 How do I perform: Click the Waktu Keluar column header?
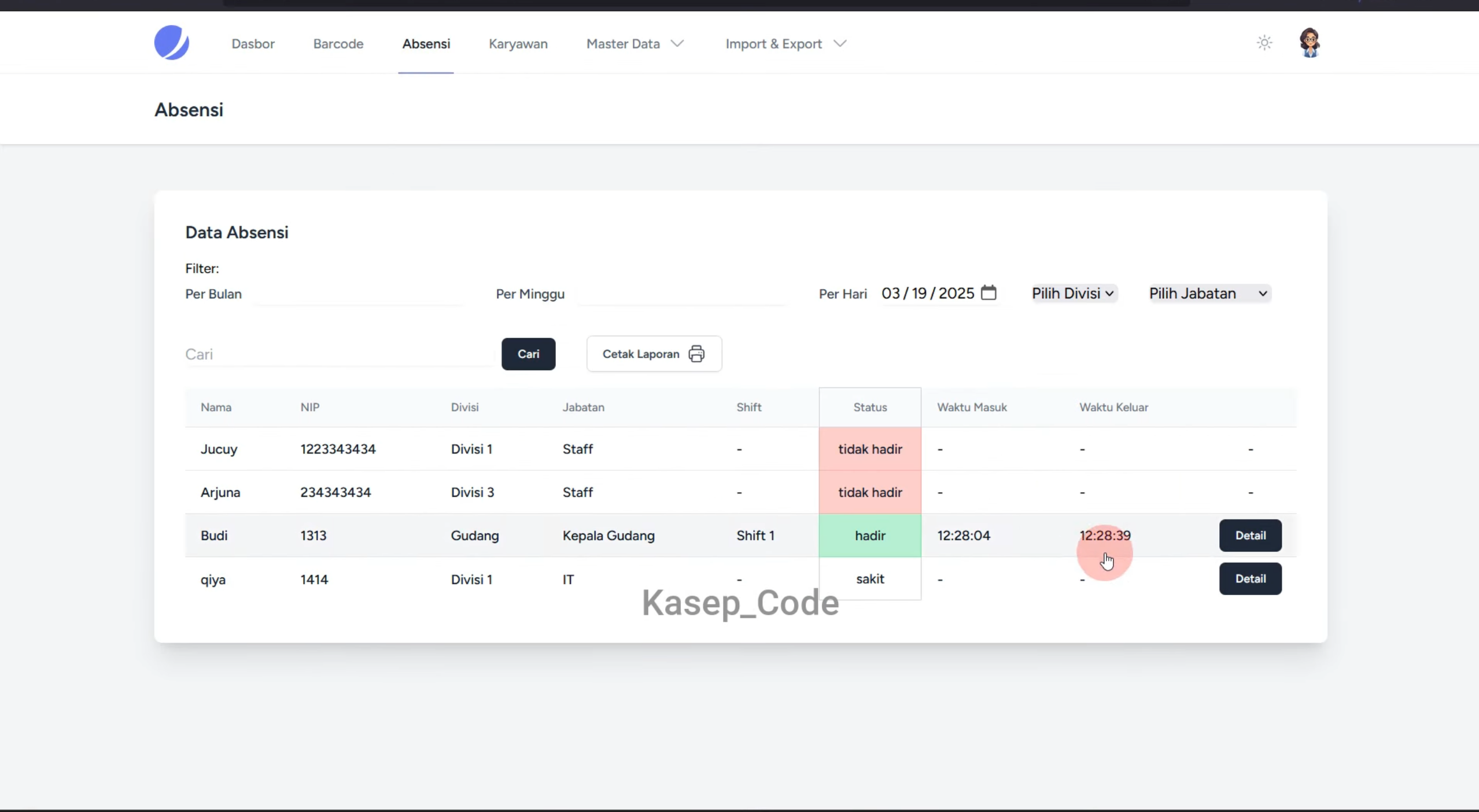pos(1113,407)
